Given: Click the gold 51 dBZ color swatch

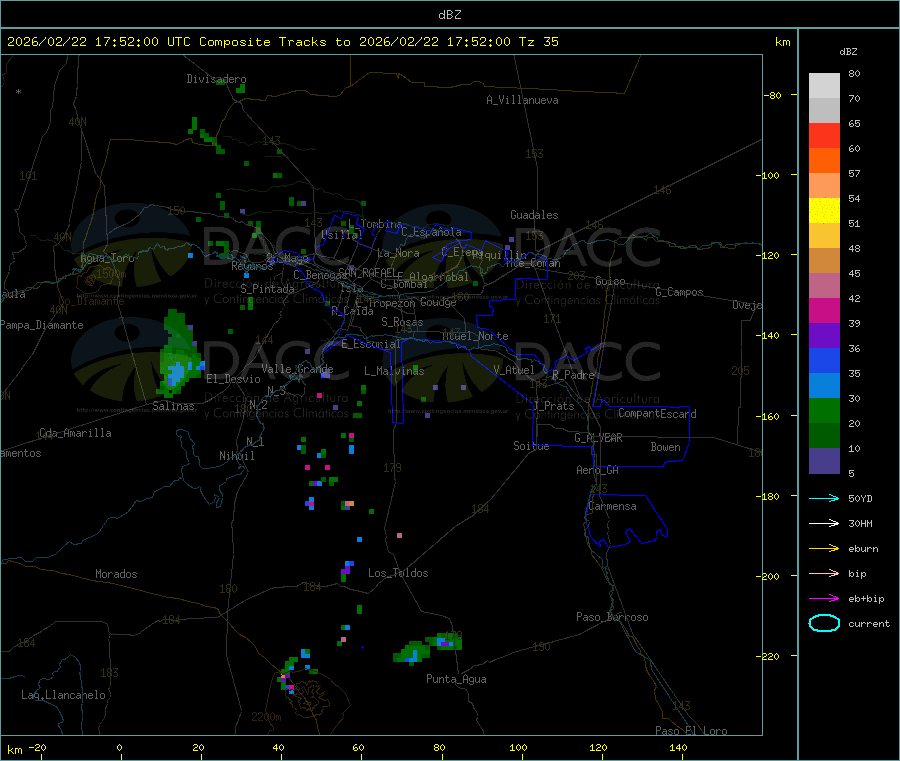Looking at the screenshot, I should (x=824, y=235).
